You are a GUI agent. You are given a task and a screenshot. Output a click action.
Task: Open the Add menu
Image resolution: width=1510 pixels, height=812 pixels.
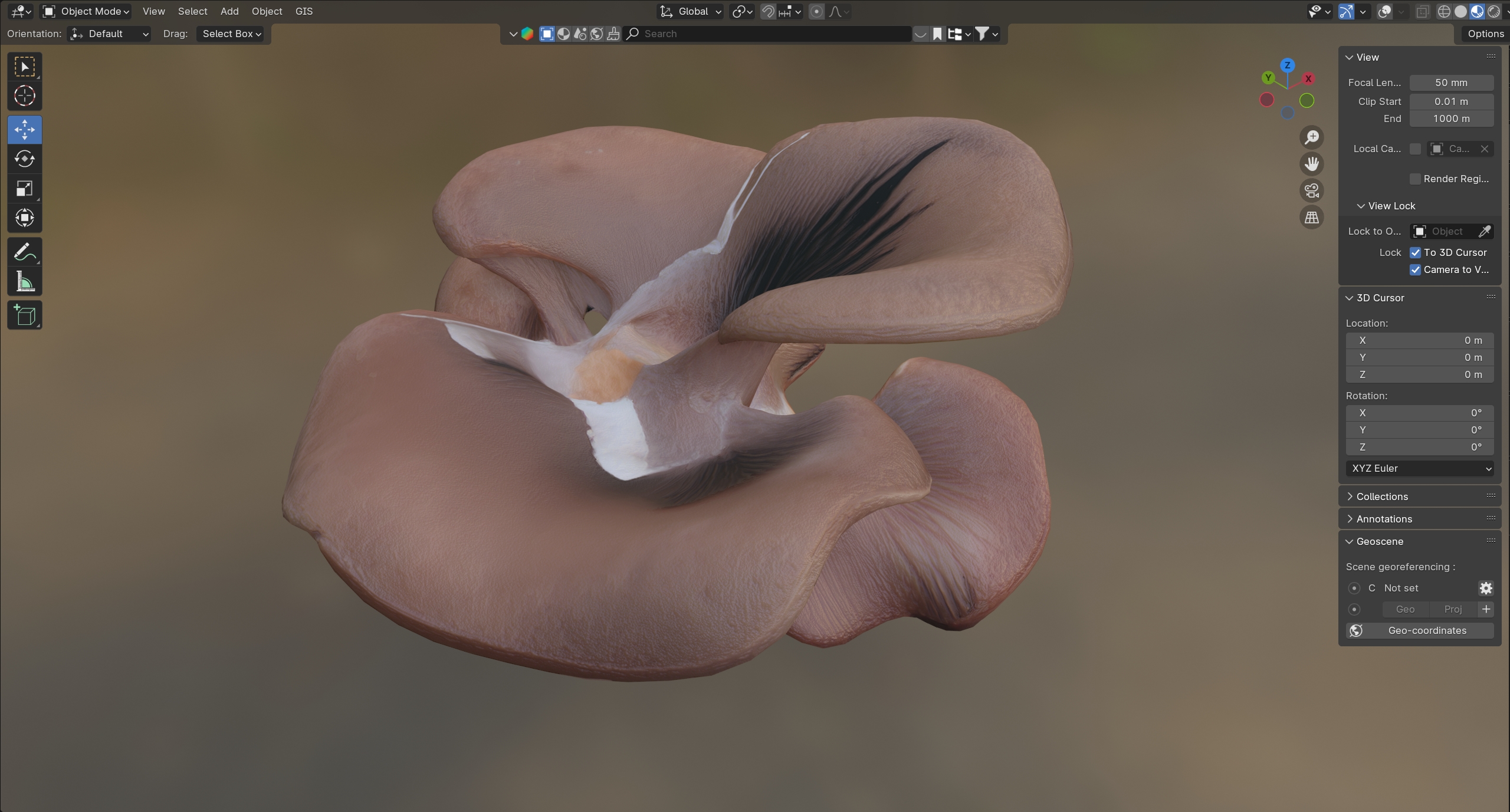tap(229, 11)
